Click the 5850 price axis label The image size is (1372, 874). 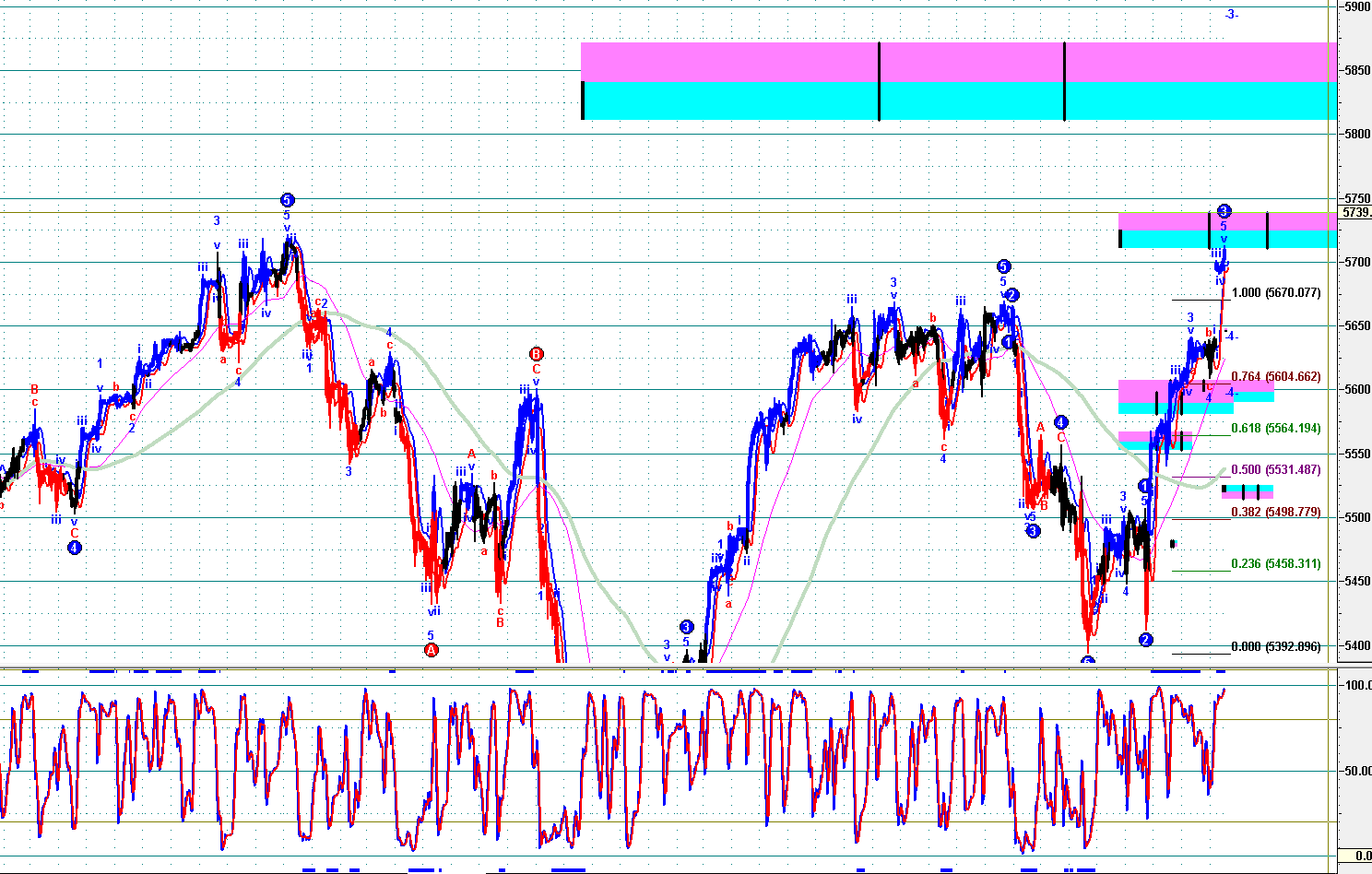pyautogui.click(x=1357, y=70)
